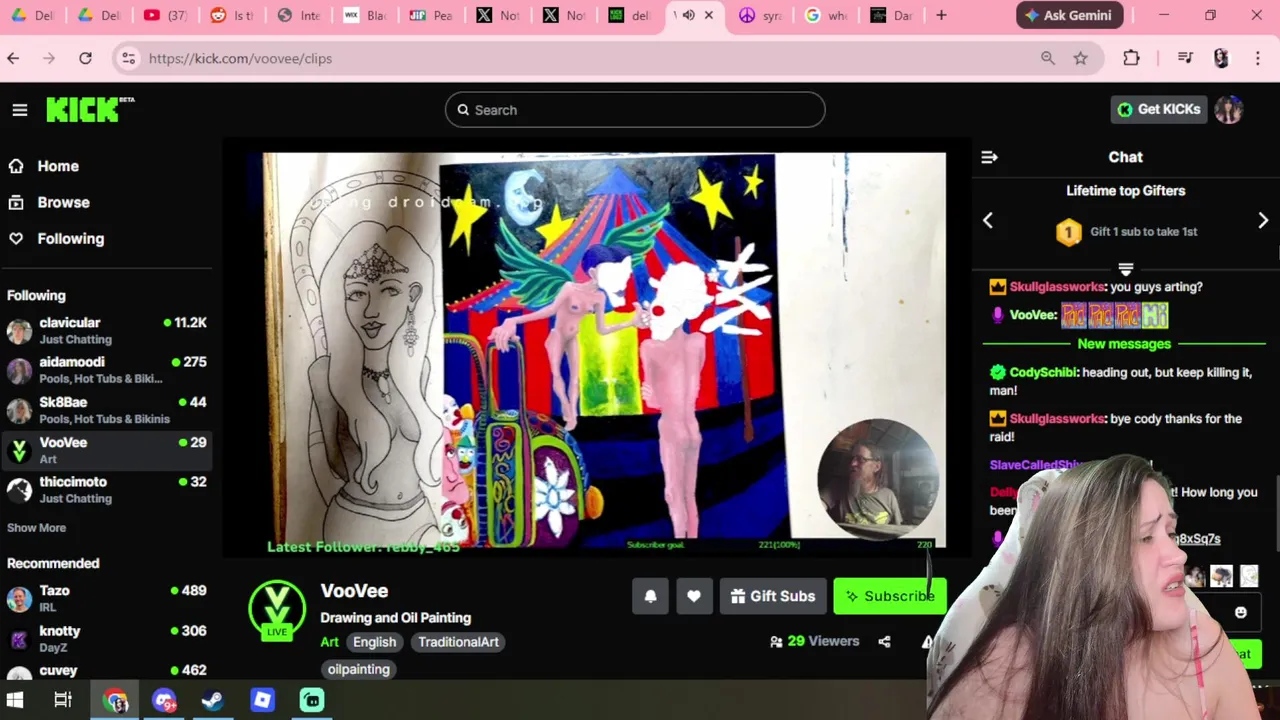Open thiccimoto's channel in Following list
Screen dimensions: 1280x720
coord(106,490)
